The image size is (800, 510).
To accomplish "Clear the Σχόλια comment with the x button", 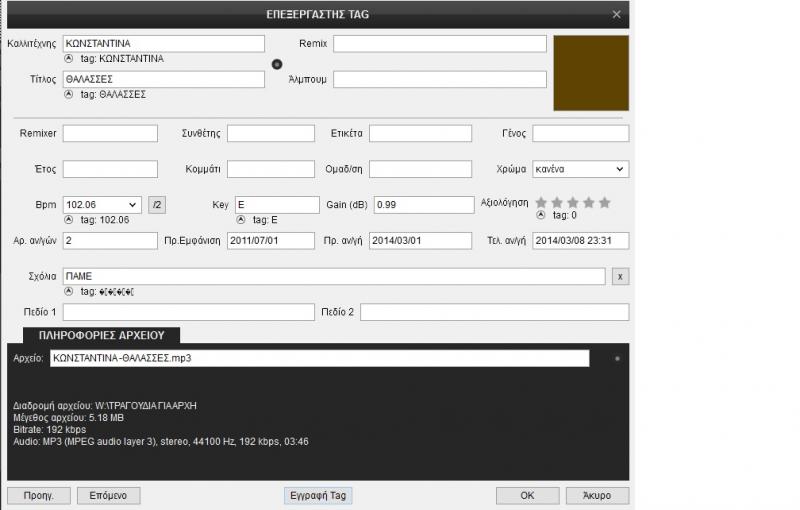I will [x=619, y=276].
